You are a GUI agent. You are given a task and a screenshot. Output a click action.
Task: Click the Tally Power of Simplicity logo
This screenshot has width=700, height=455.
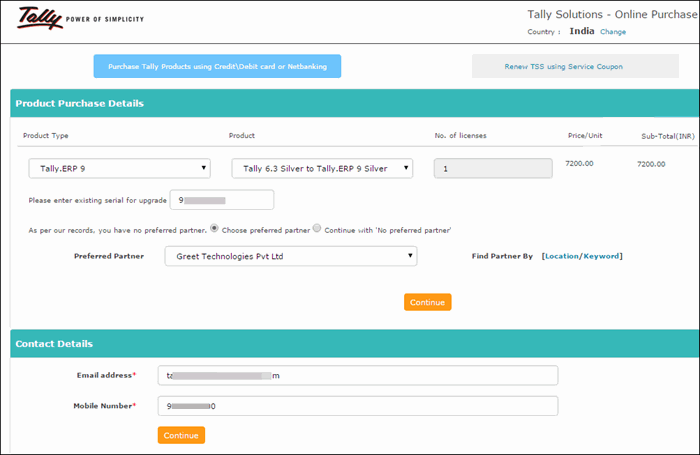81,18
